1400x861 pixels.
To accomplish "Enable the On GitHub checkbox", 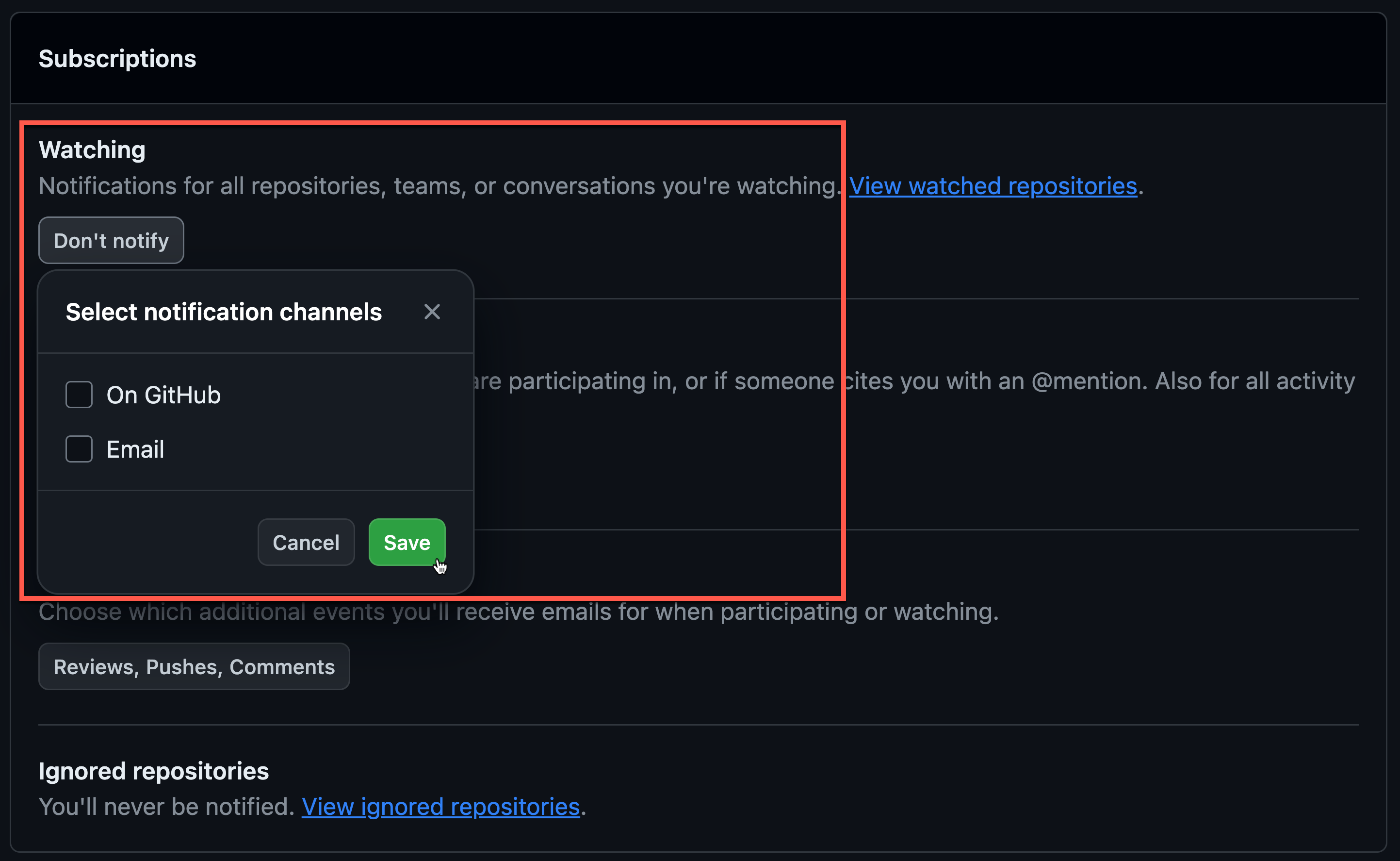I will [x=79, y=395].
